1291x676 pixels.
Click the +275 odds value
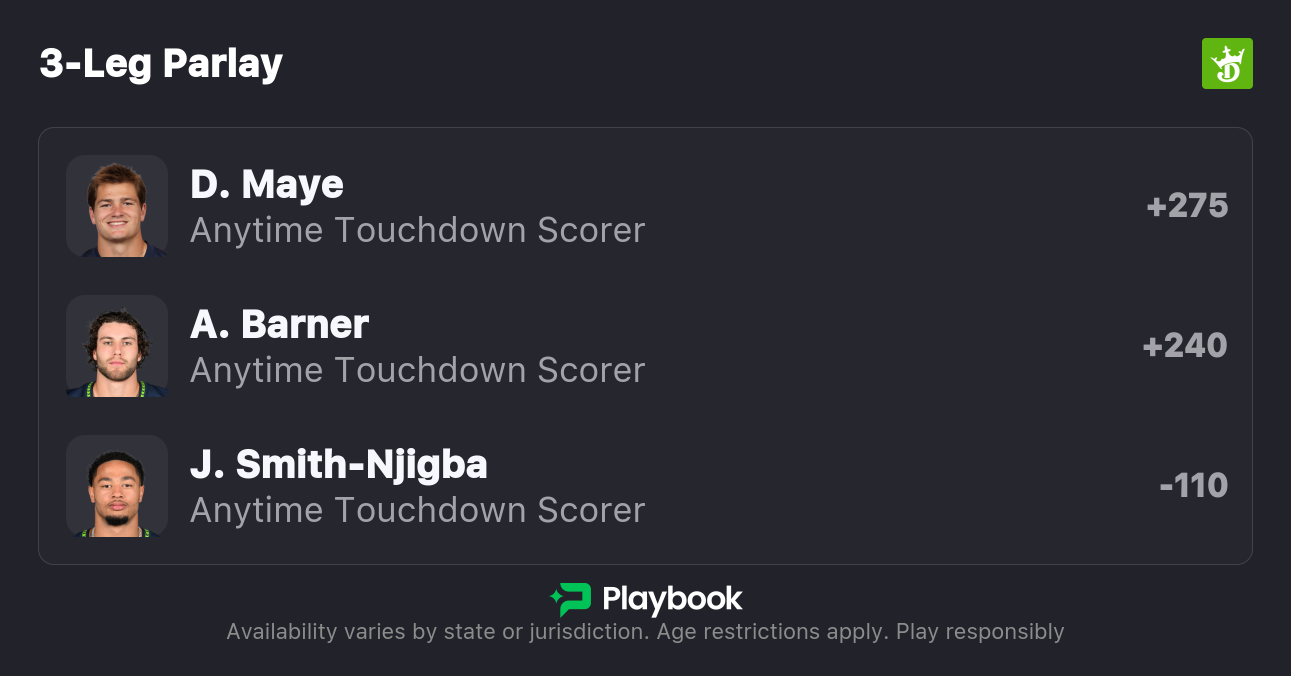(x=1187, y=206)
